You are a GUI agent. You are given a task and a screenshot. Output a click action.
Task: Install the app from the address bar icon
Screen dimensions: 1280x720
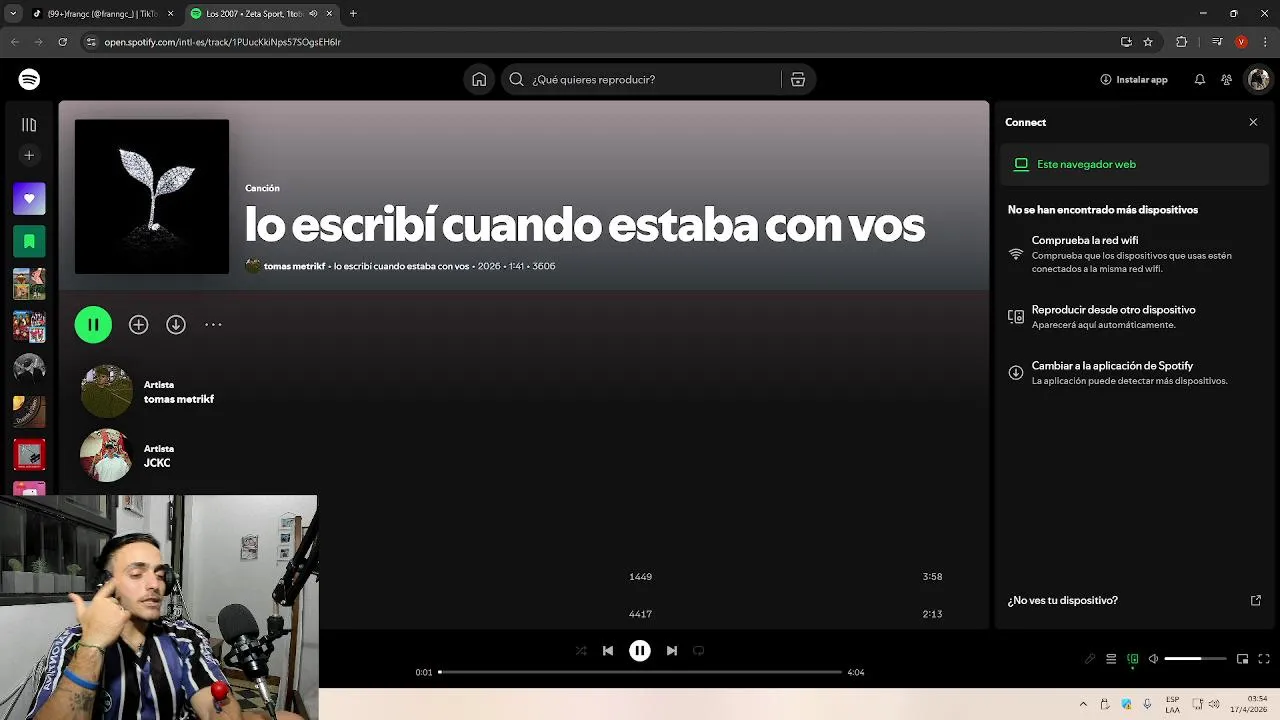click(x=1126, y=42)
